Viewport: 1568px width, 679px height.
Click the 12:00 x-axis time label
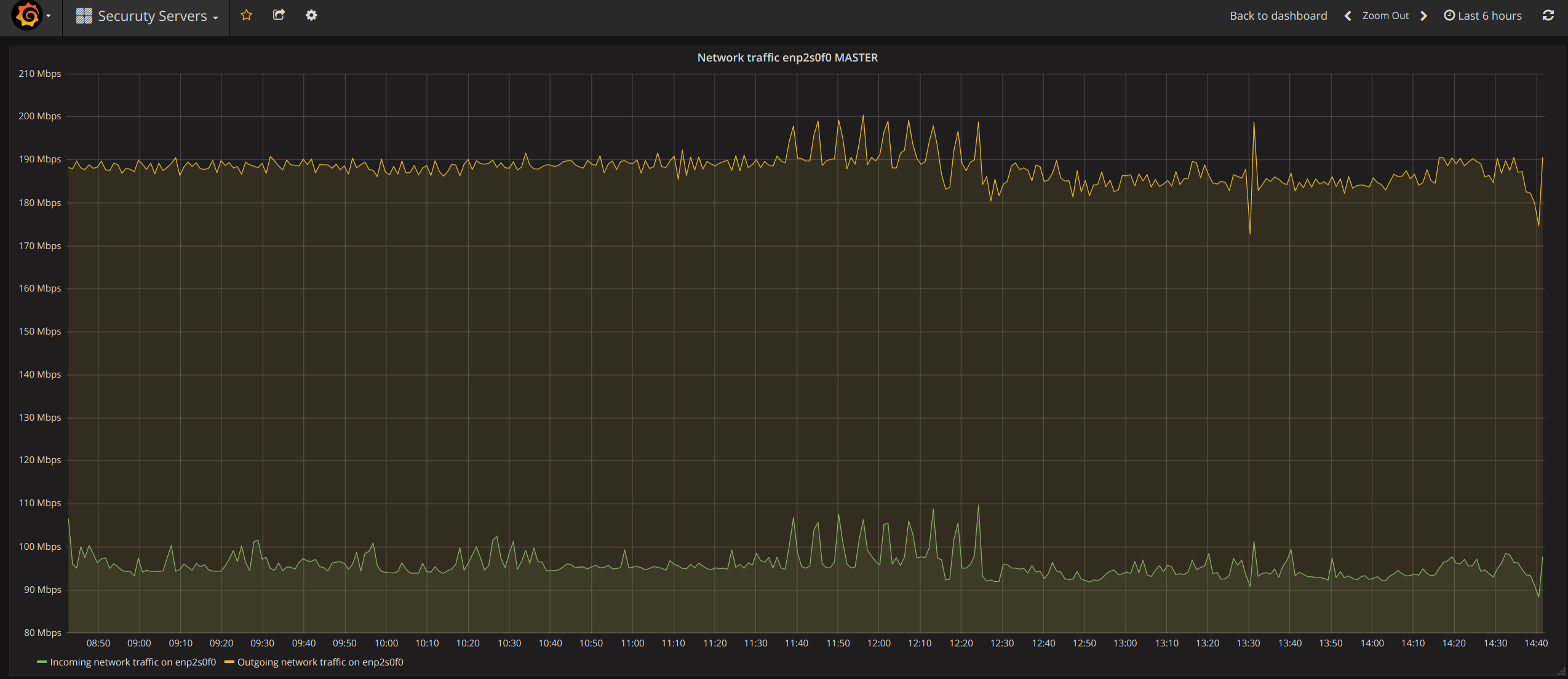[x=879, y=643]
